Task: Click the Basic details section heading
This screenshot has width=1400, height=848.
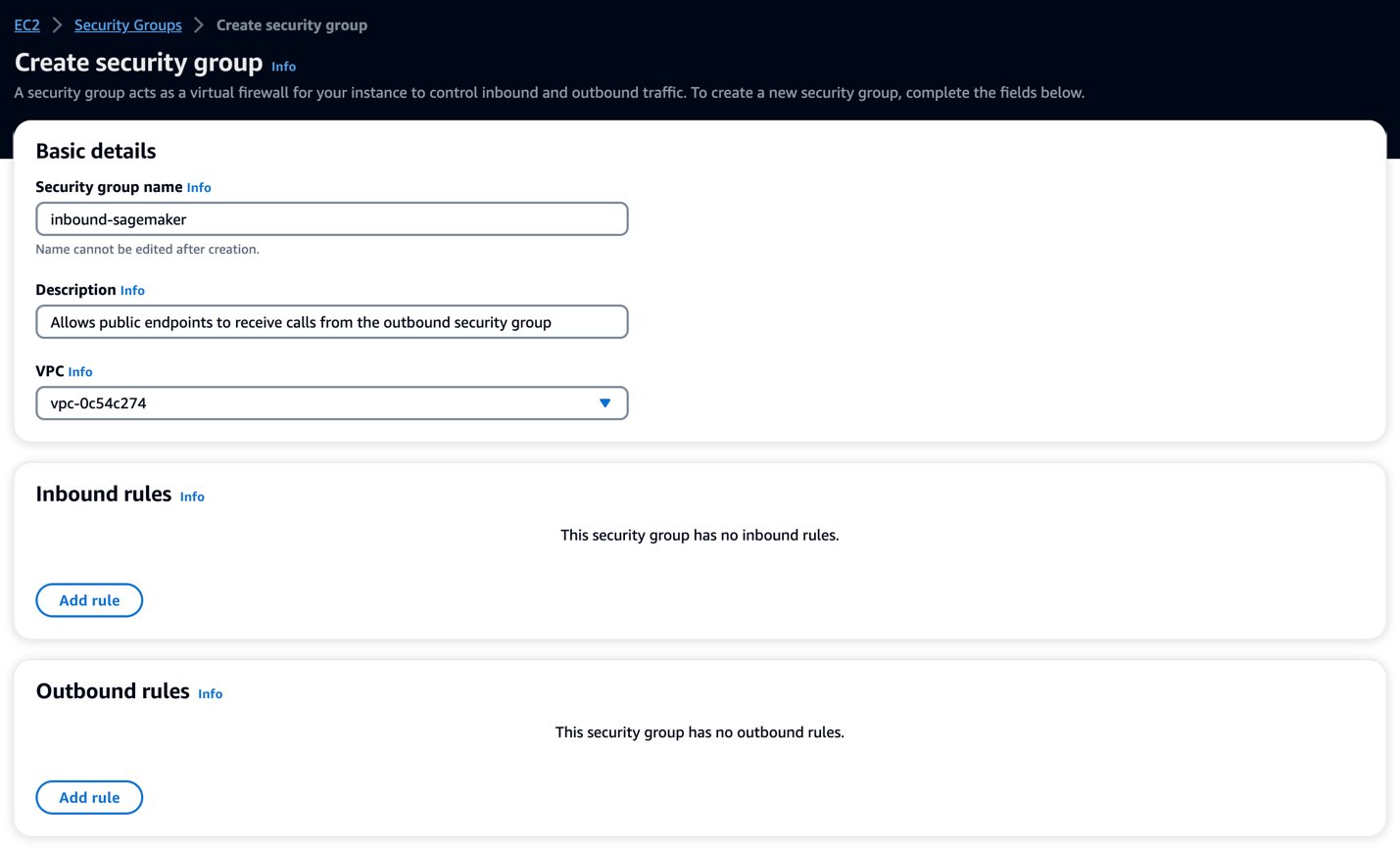Action: point(95,151)
